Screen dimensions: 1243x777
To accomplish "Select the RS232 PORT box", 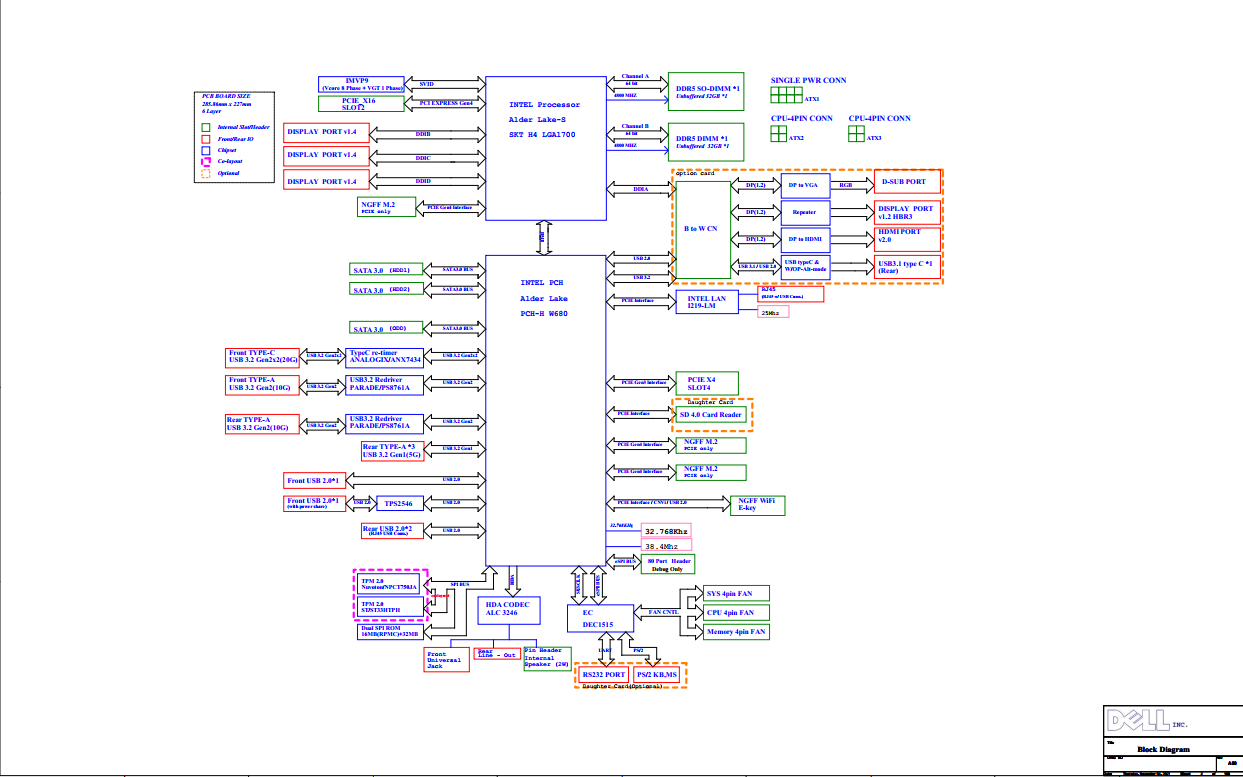I will tap(603, 676).
